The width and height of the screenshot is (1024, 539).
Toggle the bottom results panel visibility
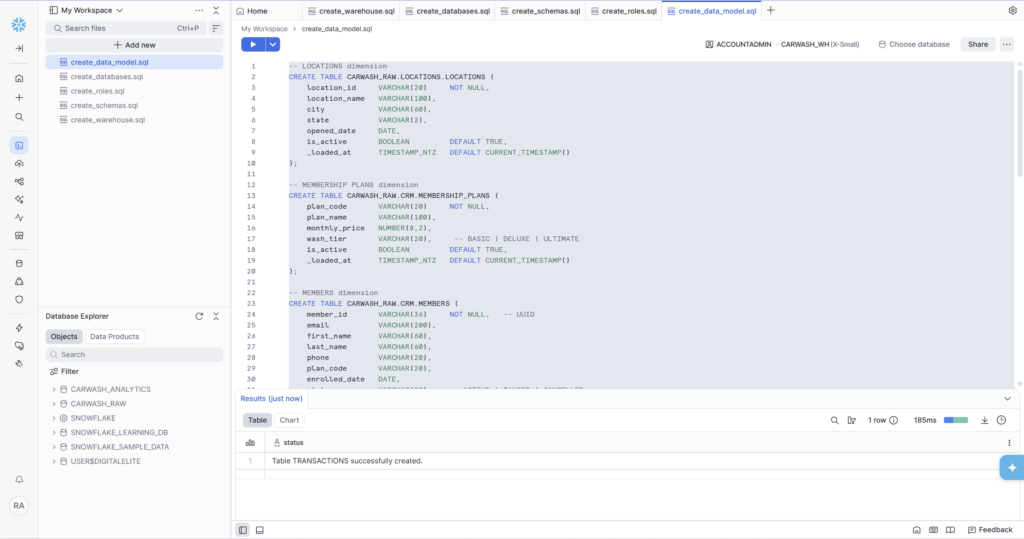[259, 529]
